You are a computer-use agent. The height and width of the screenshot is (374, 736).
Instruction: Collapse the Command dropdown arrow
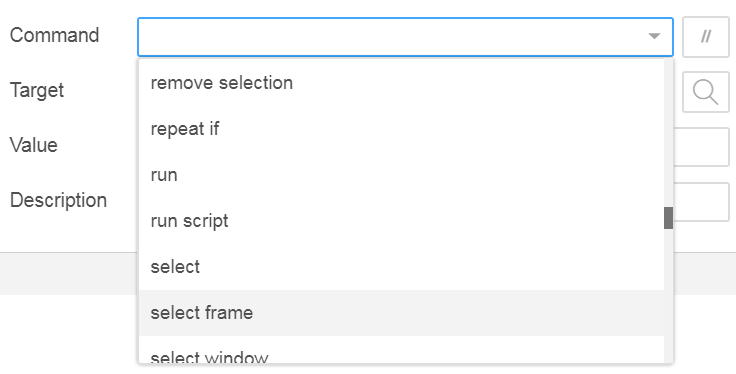click(654, 36)
